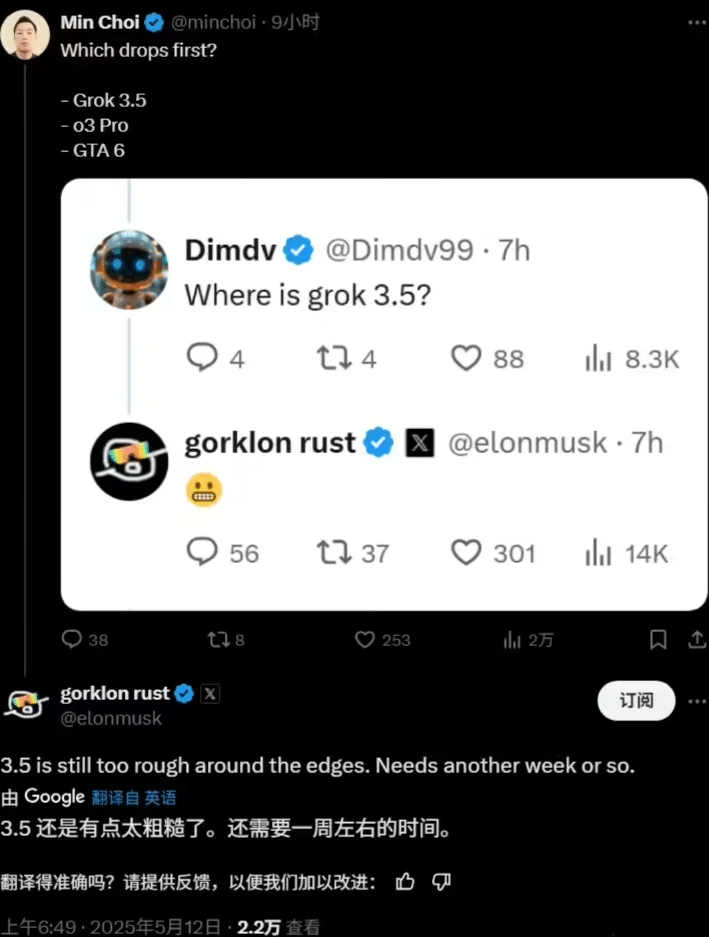Repost Min Choi's post with 8 reposts
The image size is (709, 937).
(x=225, y=640)
